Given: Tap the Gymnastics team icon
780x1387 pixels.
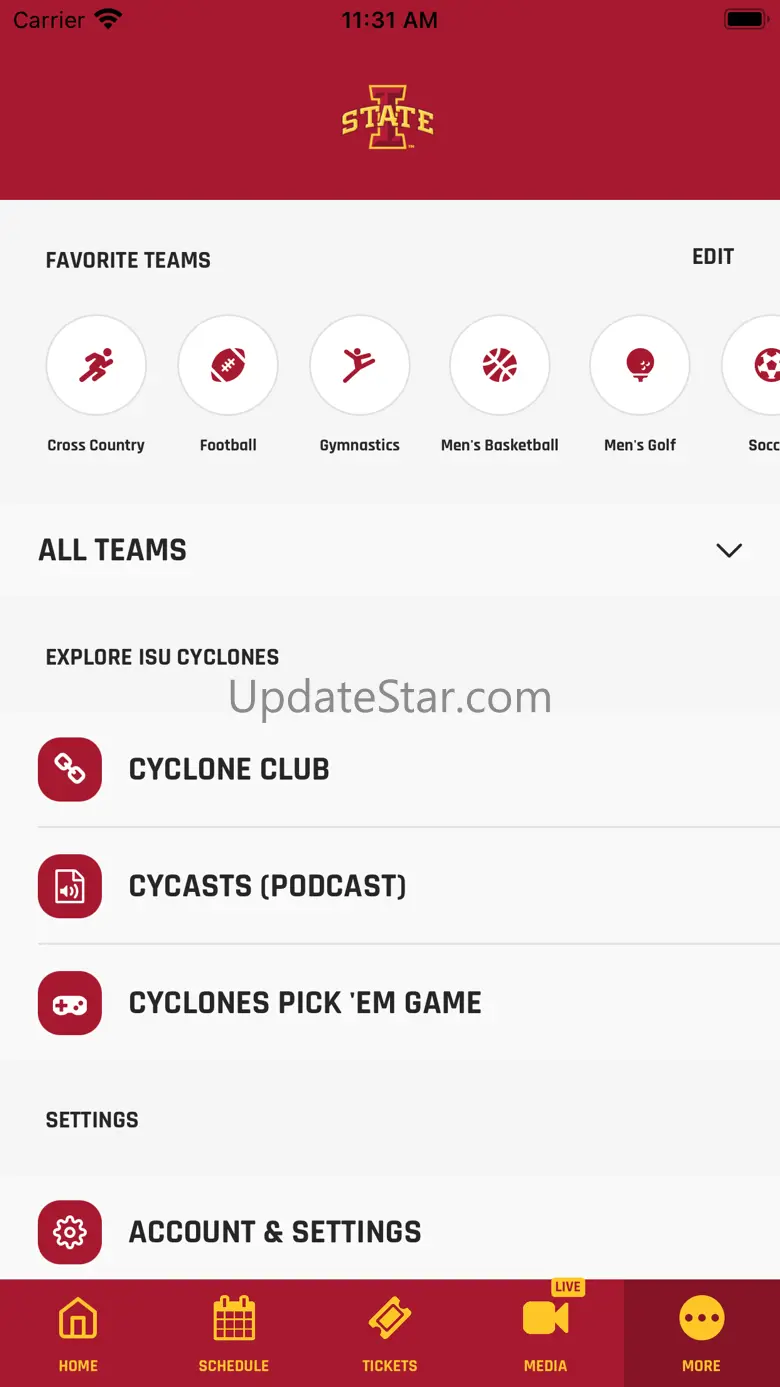Looking at the screenshot, I should pyautogui.click(x=360, y=366).
